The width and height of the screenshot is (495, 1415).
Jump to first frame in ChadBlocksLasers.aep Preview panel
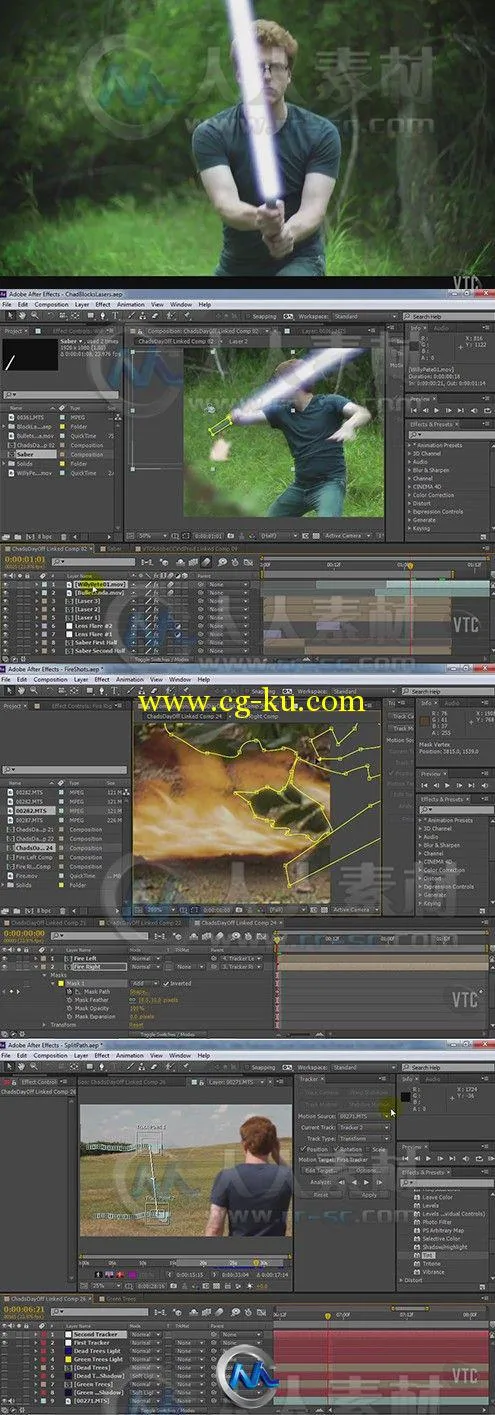[414, 410]
